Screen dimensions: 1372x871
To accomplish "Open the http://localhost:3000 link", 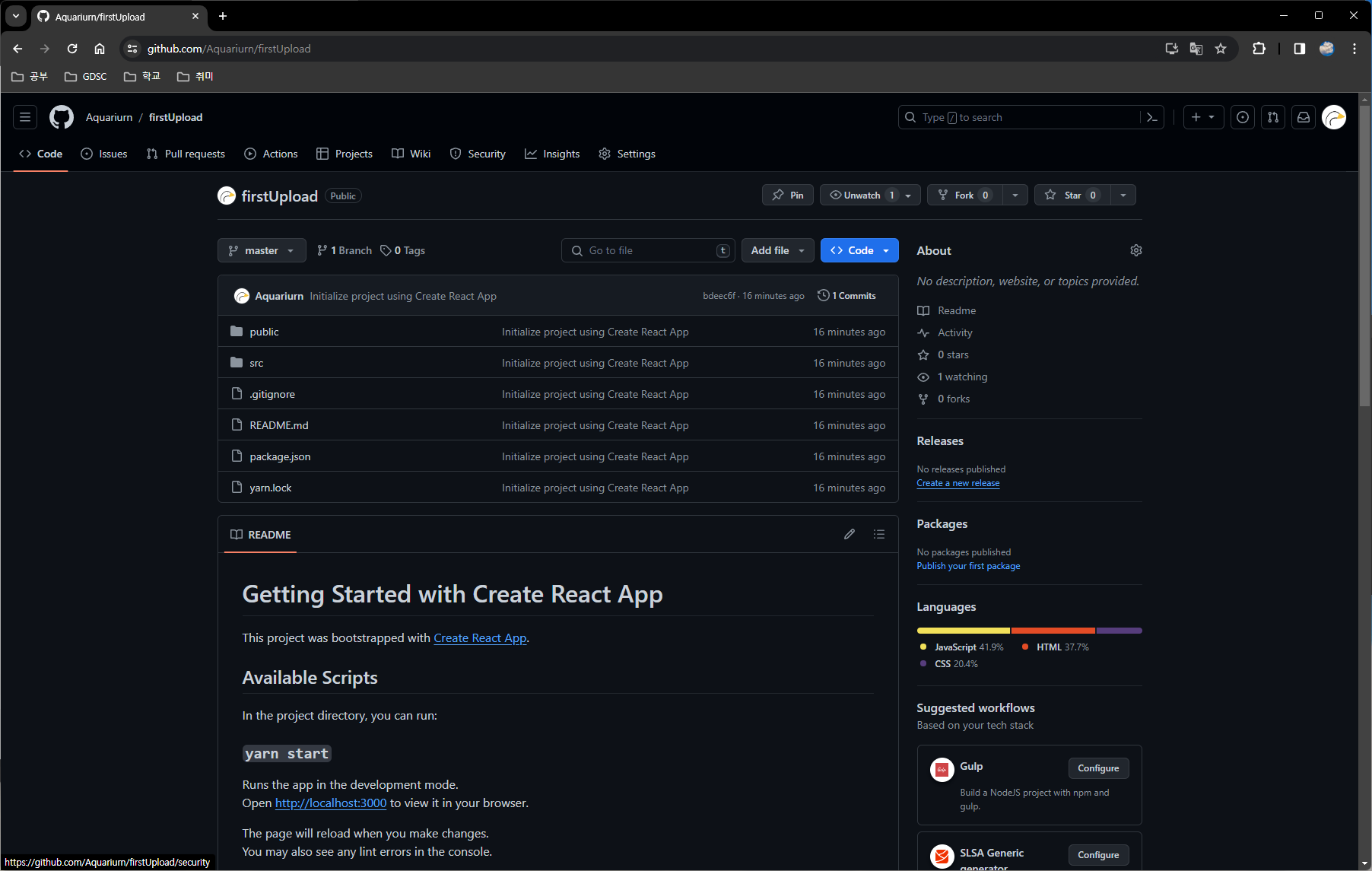I will click(x=331, y=803).
